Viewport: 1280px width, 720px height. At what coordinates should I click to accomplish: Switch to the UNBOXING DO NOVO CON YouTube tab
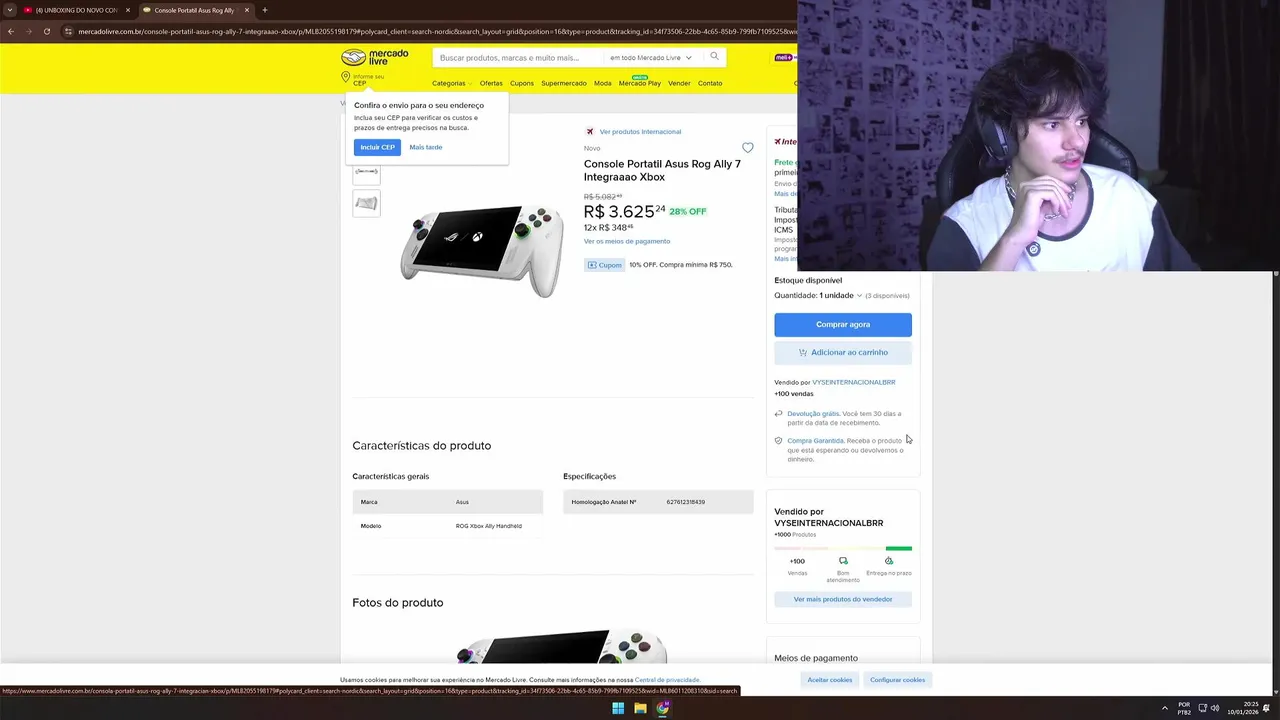77,10
